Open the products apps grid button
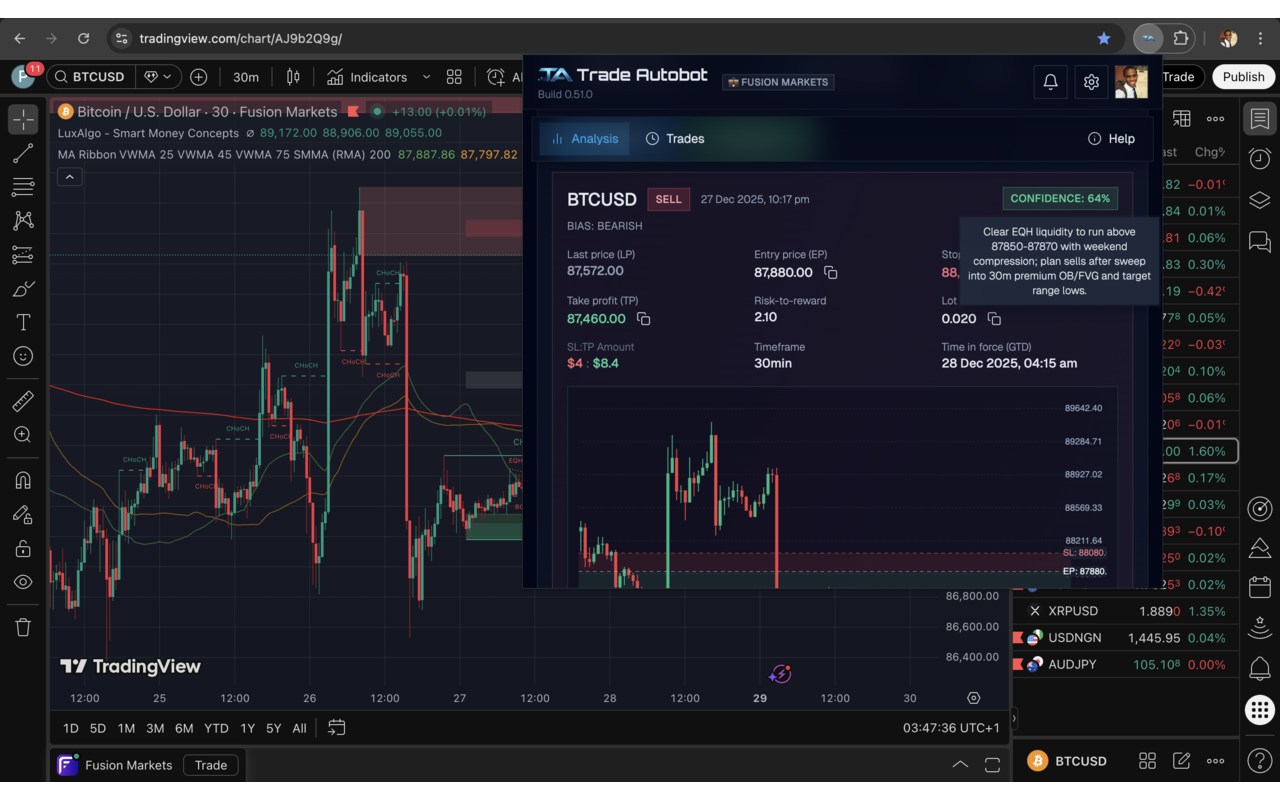The width and height of the screenshot is (1280, 800). pos(1260,710)
